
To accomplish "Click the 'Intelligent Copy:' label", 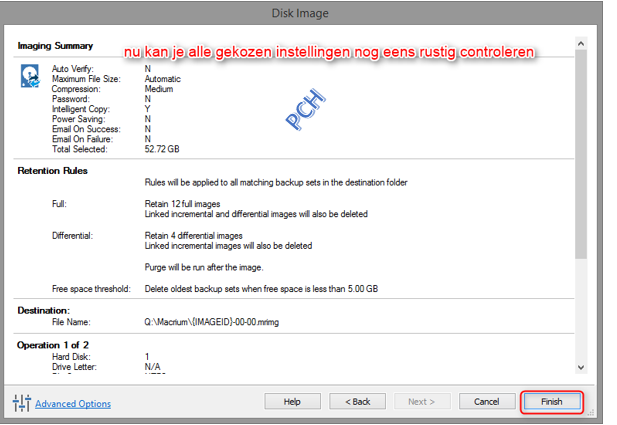I will [x=81, y=109].
